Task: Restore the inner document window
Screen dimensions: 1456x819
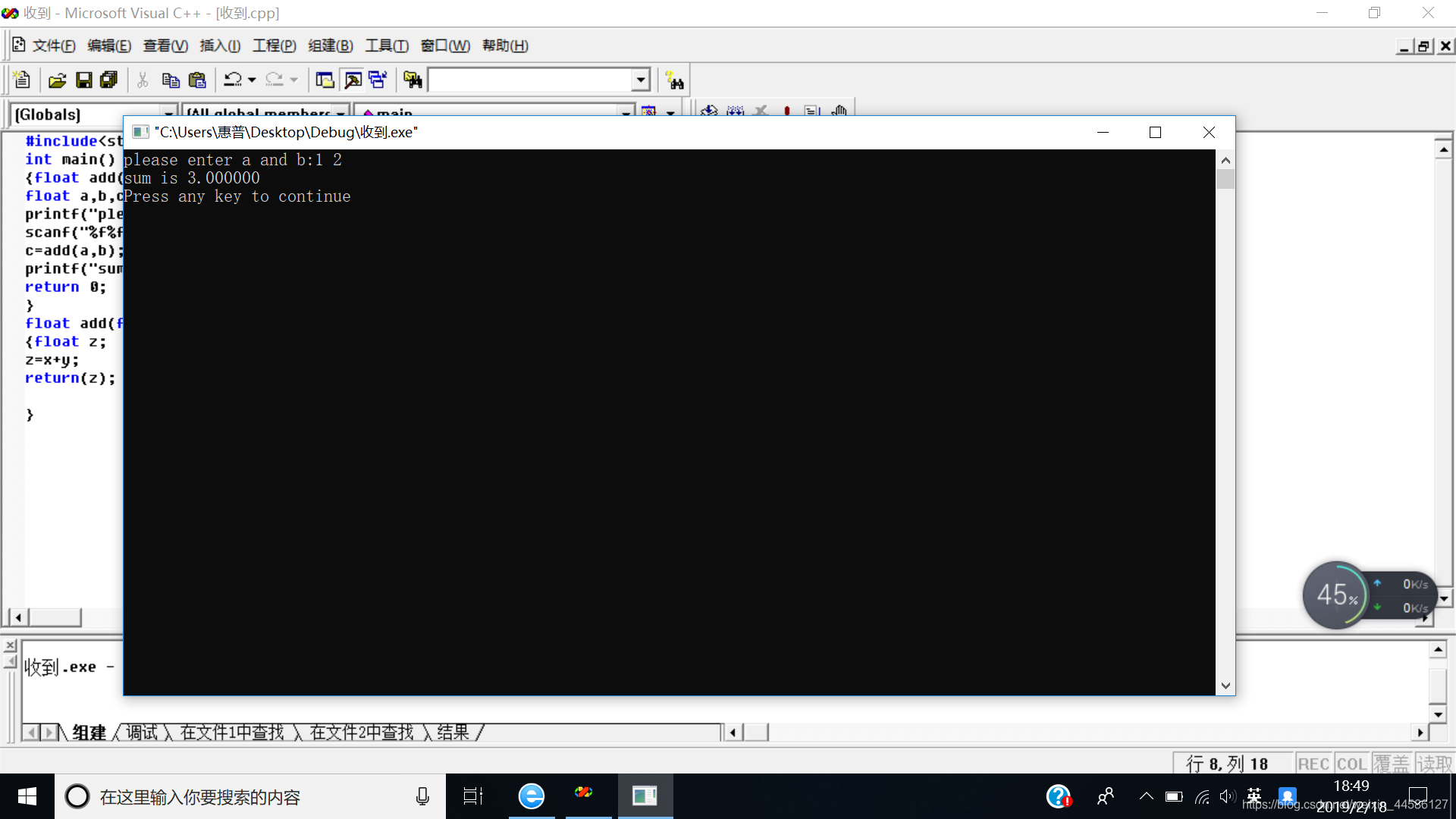Action: pyautogui.click(x=1423, y=46)
